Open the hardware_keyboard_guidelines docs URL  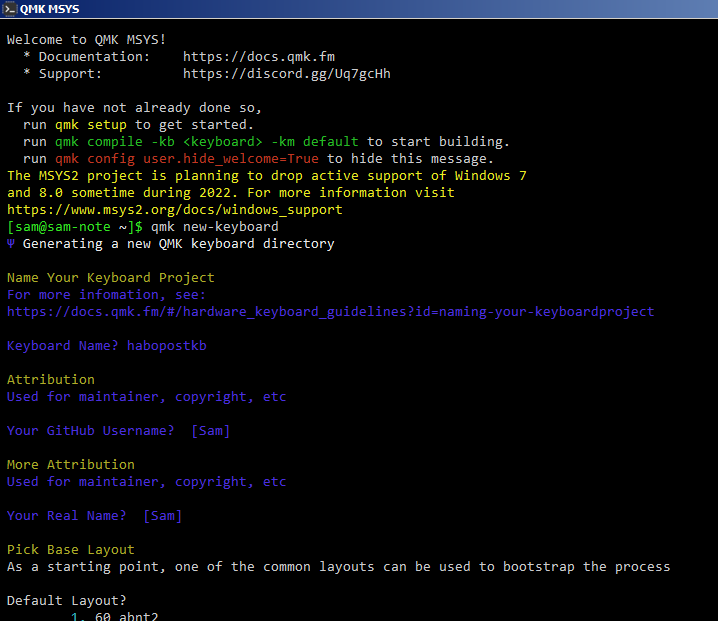click(x=331, y=312)
